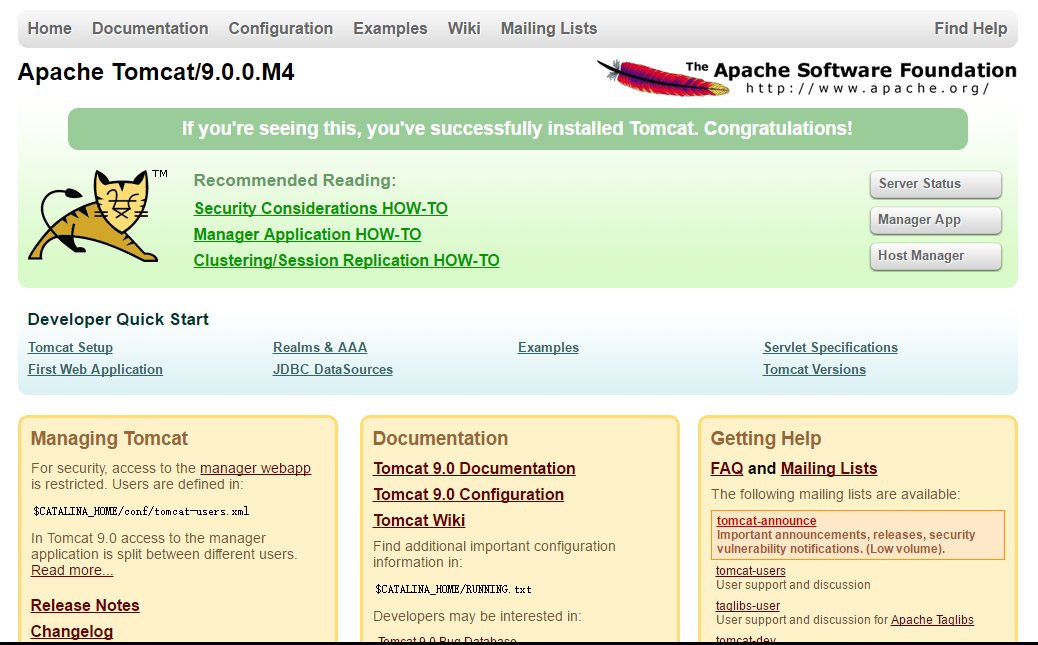Open Clustering/Session Replication HOW-TO link
This screenshot has width=1038, height=645.
coord(346,260)
